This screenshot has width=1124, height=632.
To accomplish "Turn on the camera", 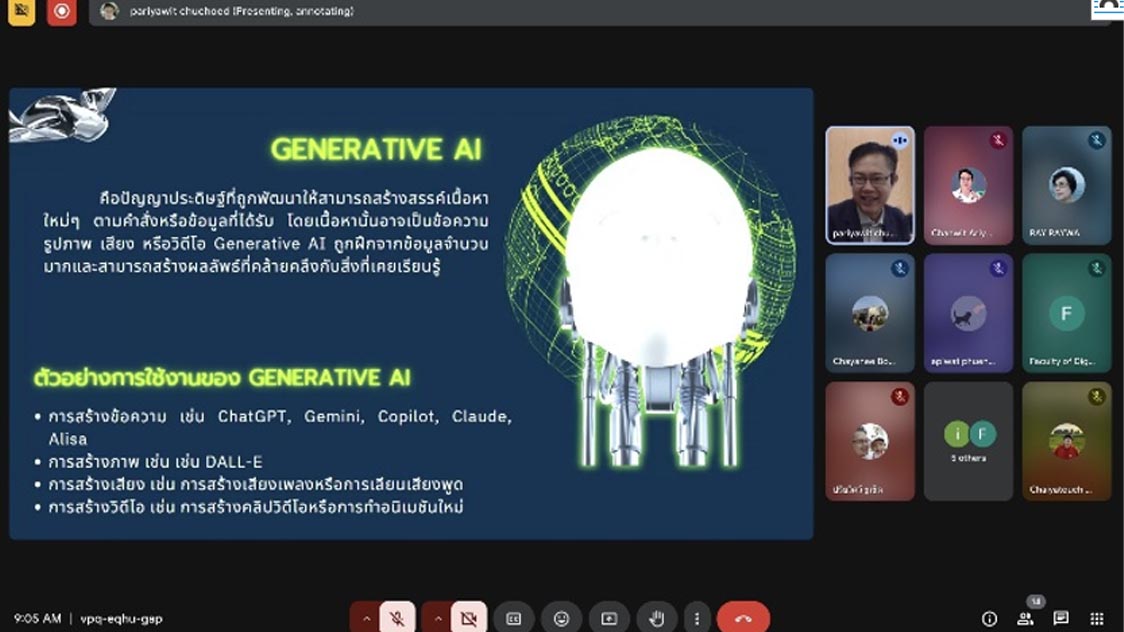I will point(468,618).
